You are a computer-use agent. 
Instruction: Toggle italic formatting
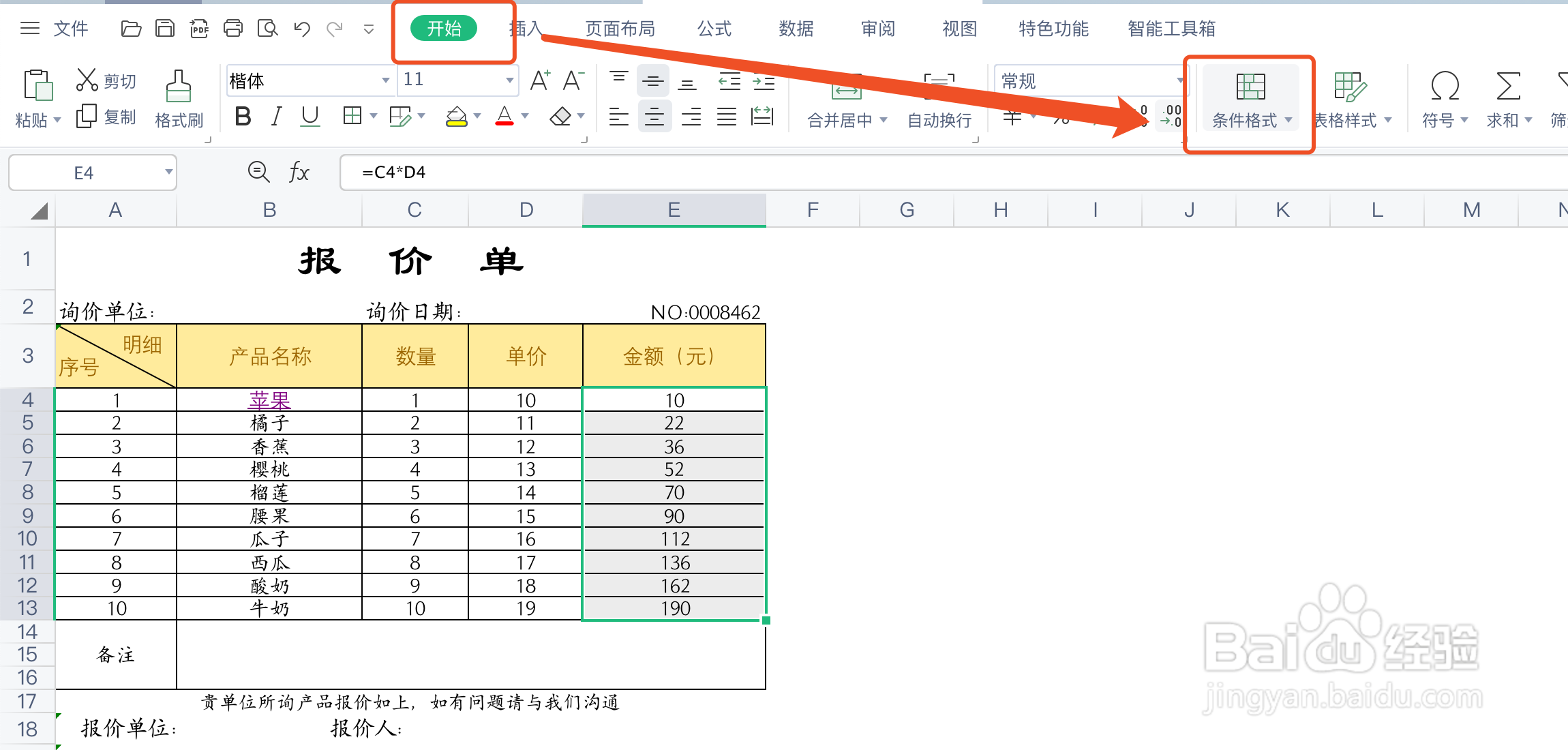pos(276,116)
